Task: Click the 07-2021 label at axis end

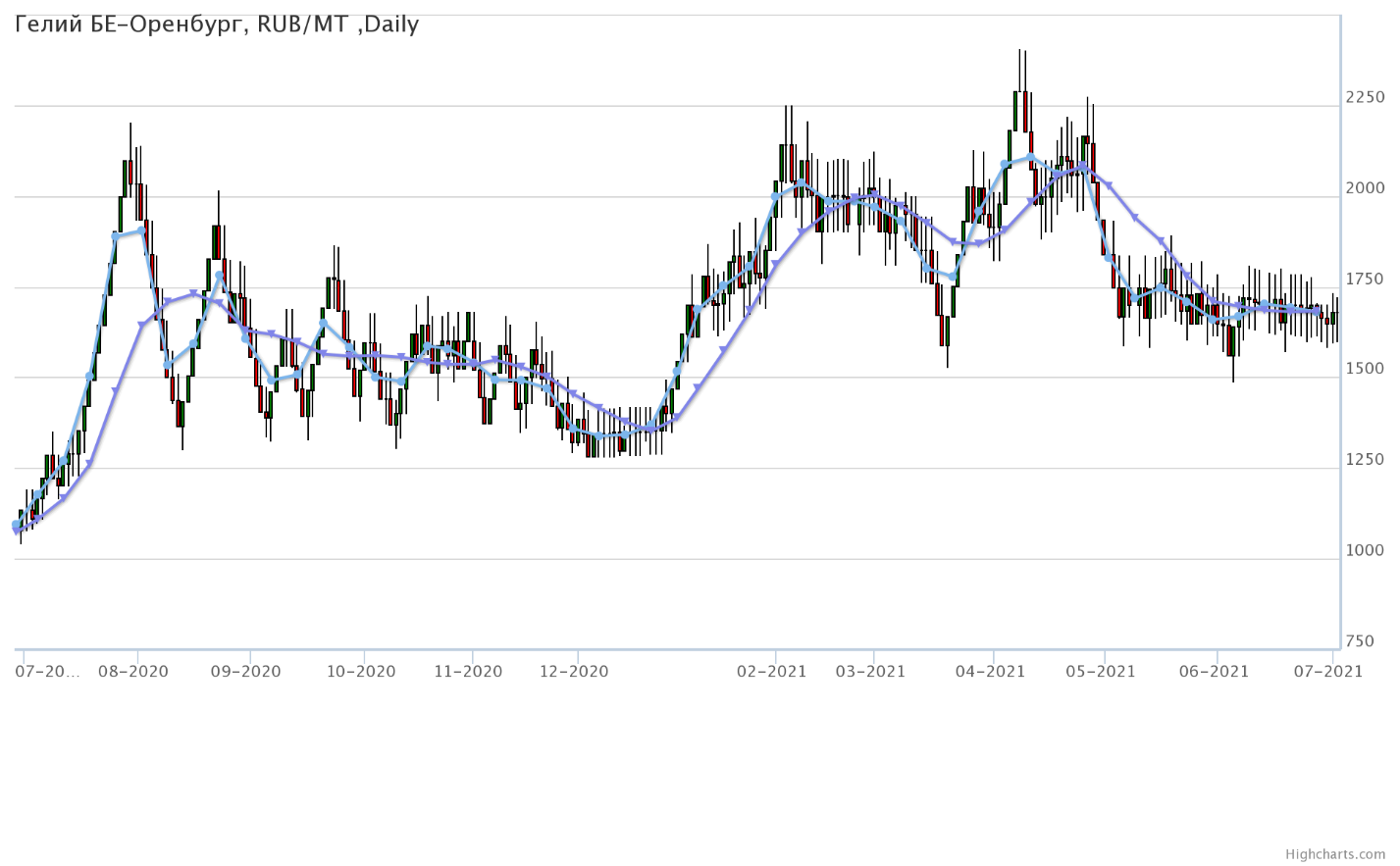Action: 1328,672
